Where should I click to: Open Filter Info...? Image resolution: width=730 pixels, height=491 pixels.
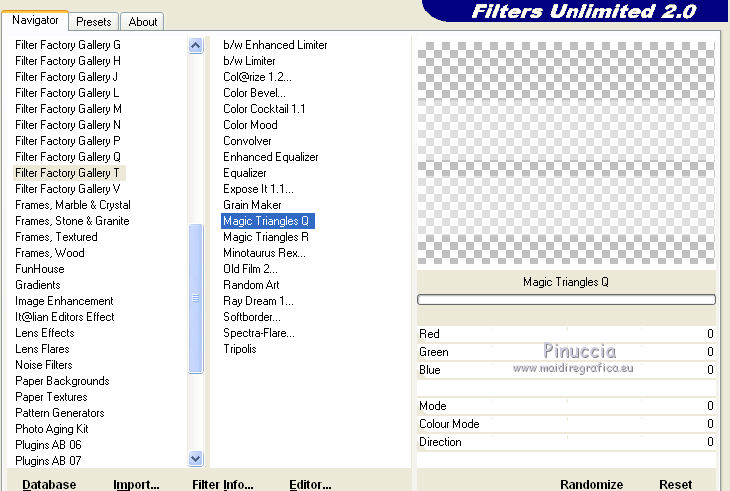223,484
